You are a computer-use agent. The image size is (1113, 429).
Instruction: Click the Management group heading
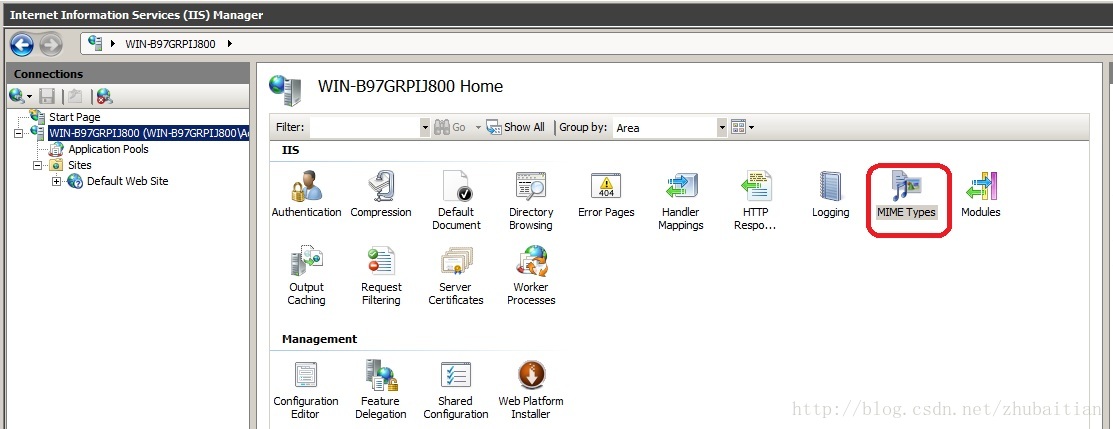coord(319,339)
